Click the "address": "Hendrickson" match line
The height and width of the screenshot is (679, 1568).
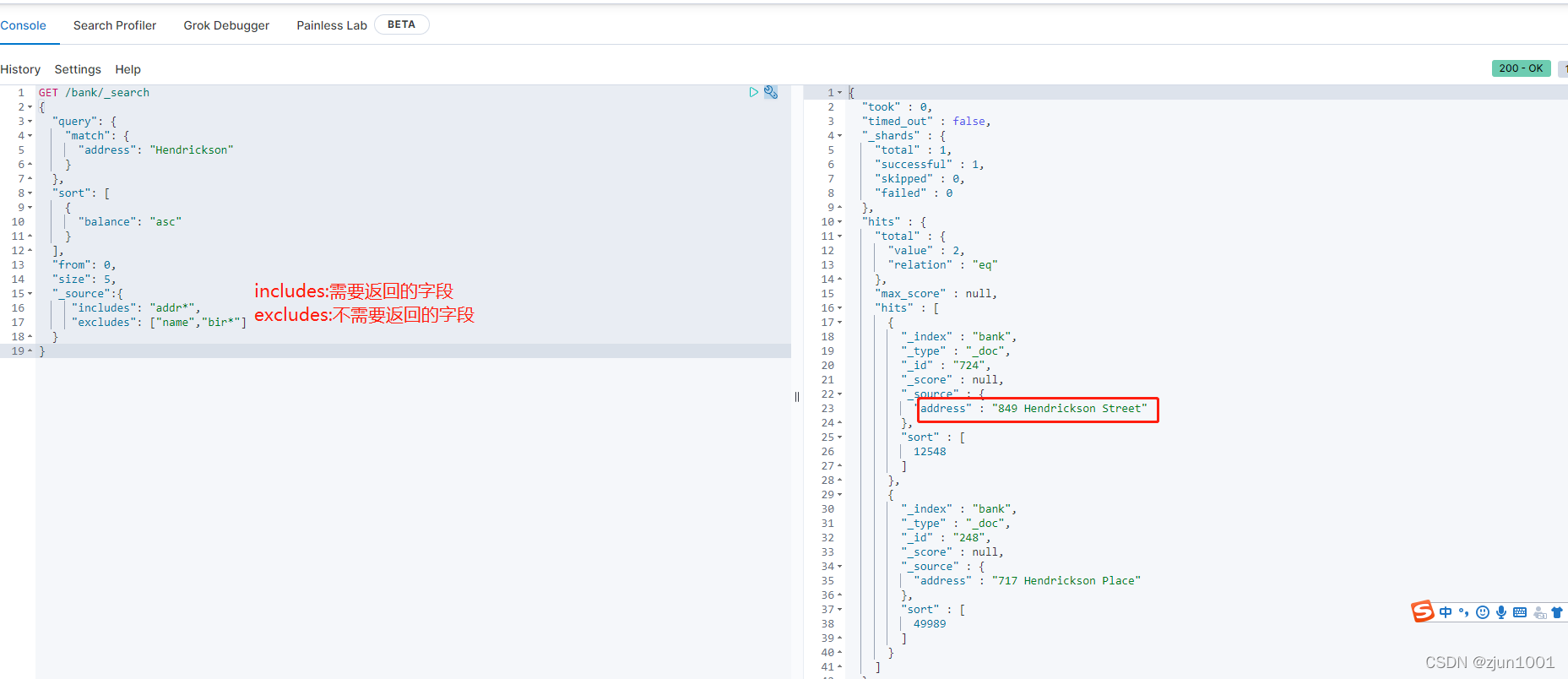(155, 150)
